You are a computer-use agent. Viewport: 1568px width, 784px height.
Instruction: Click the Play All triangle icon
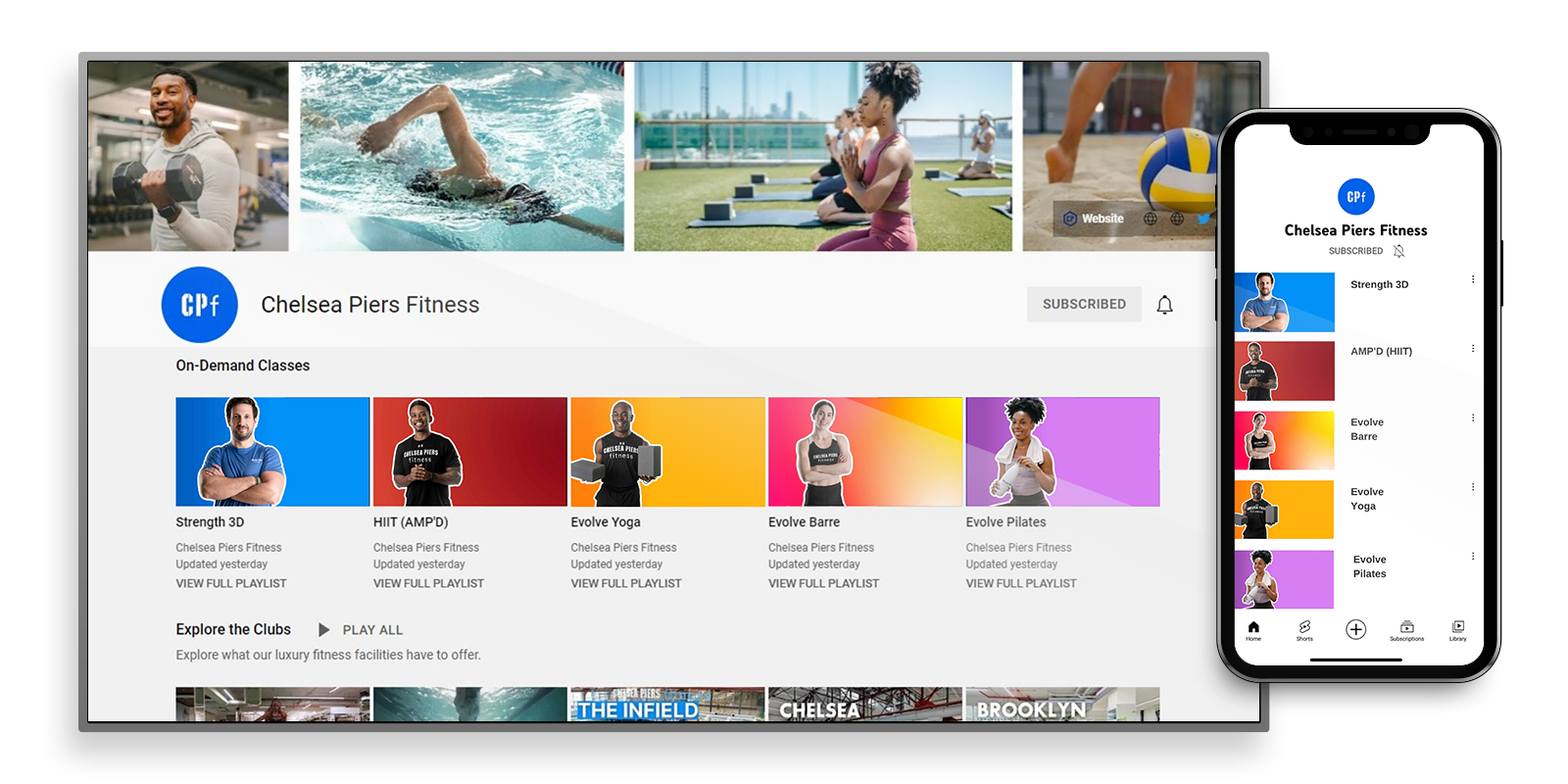(323, 629)
